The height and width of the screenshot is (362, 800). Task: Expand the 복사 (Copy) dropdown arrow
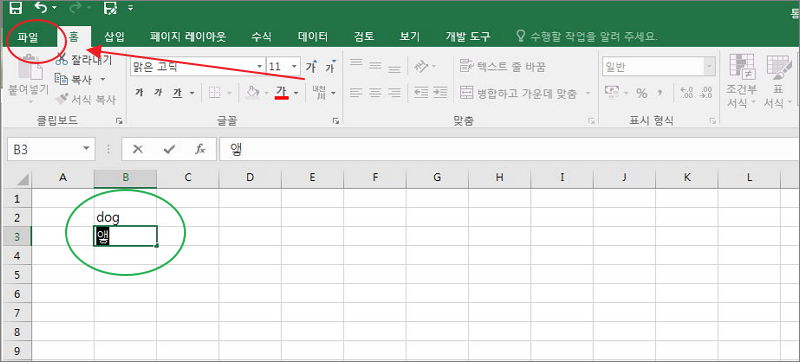[x=102, y=80]
